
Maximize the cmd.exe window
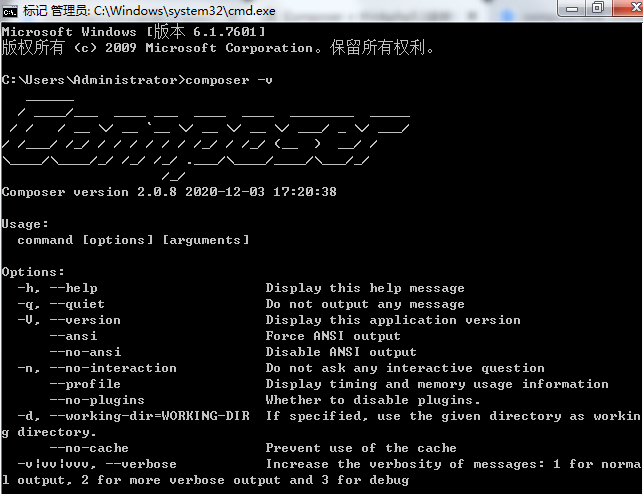598,8
